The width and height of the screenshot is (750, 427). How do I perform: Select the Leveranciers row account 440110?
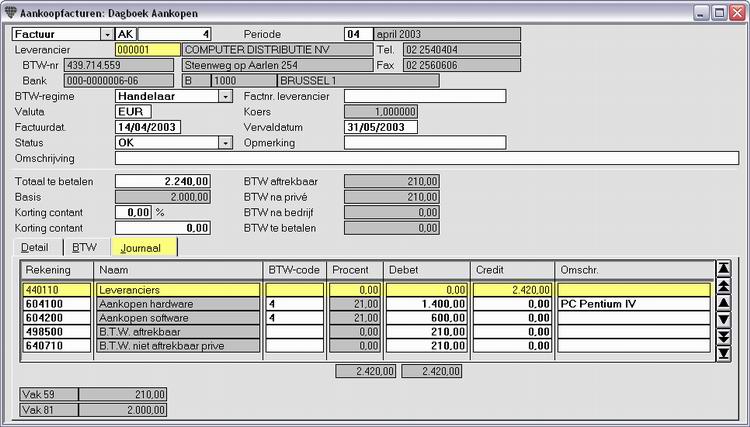pos(56,289)
